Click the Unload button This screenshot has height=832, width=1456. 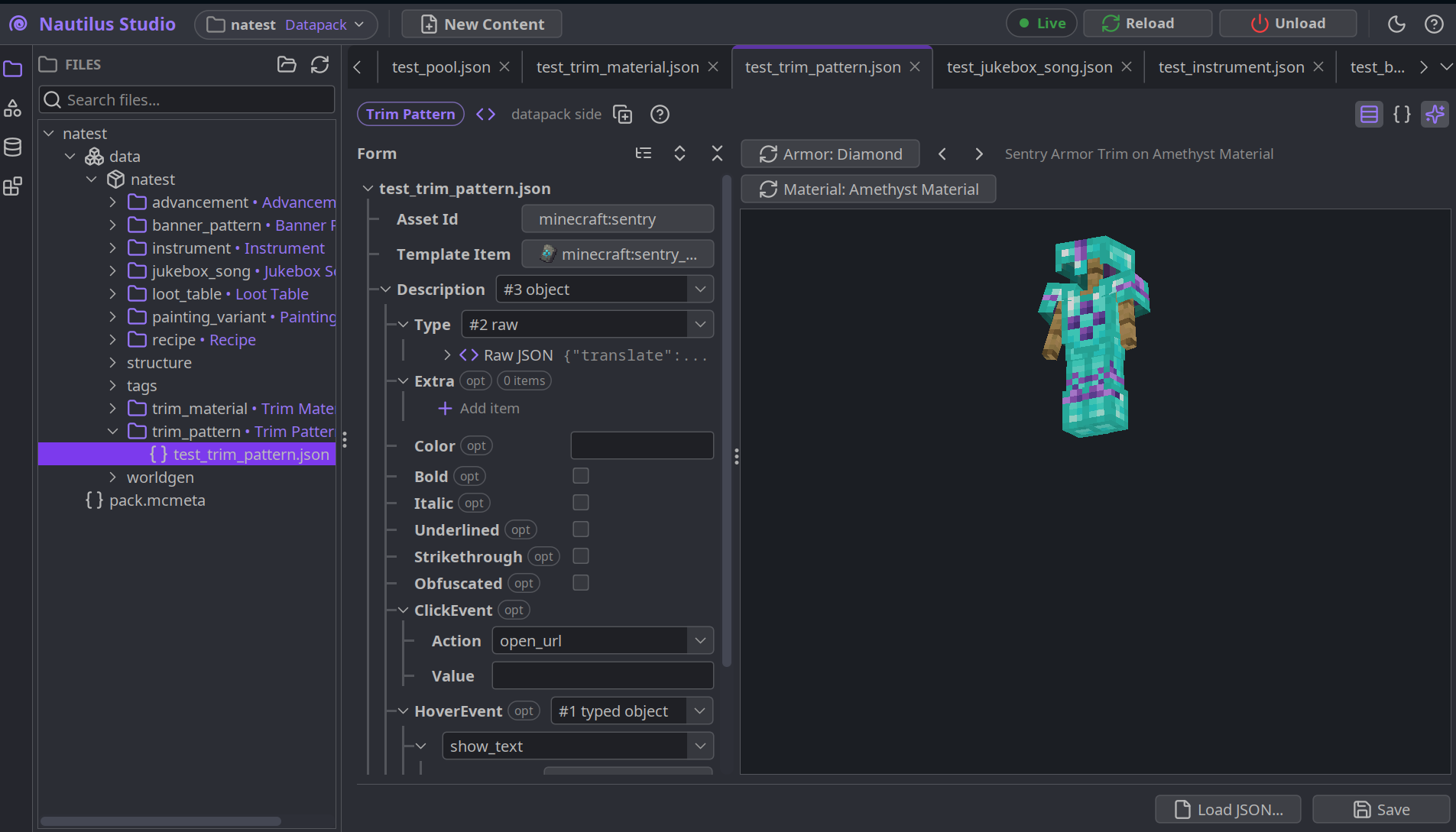point(1288,24)
